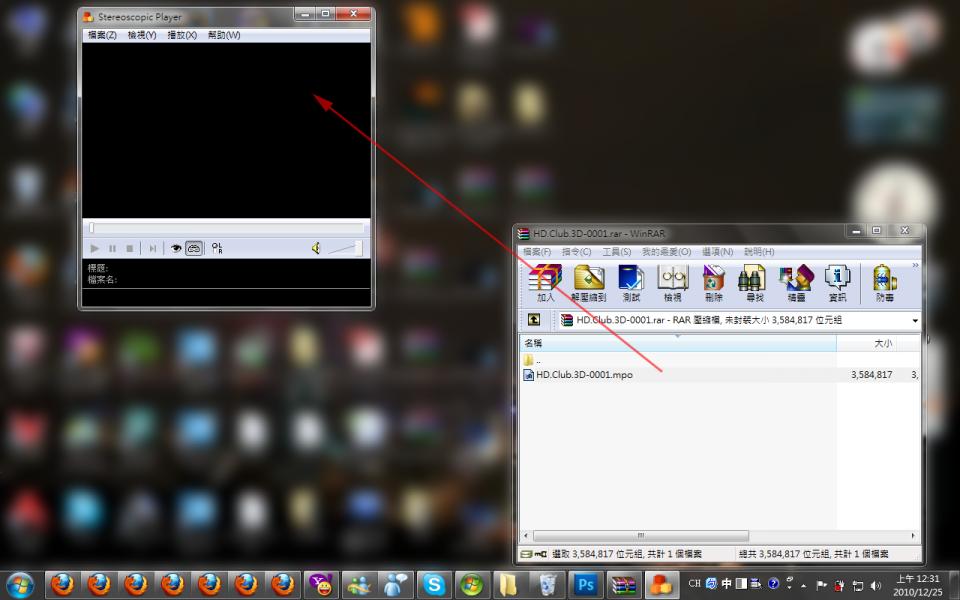Click the Action Center flag tray icon

[x=822, y=585]
